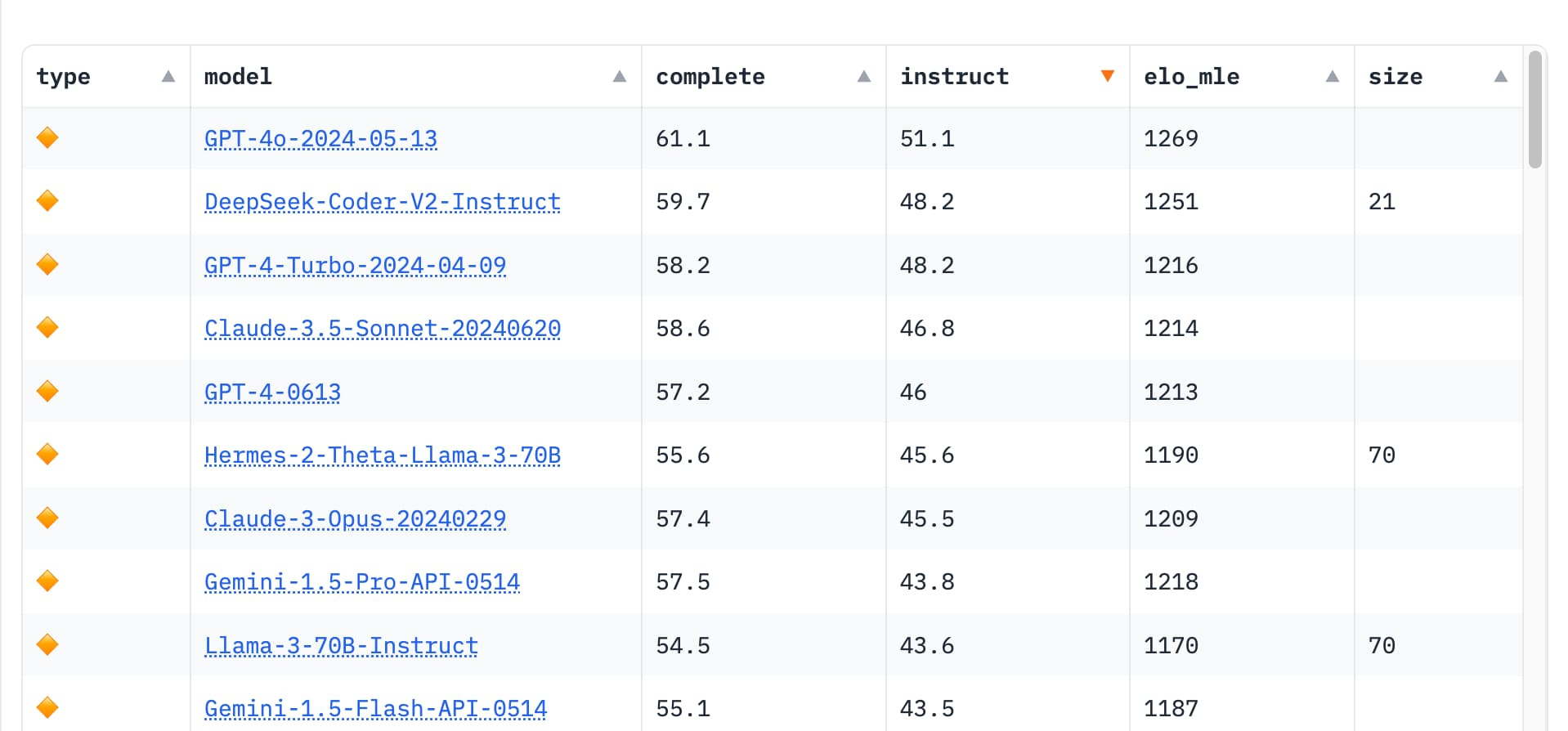Screen dimensions: 1568x731
Task: Open the GPT-4-0613 model link
Action: (272, 392)
